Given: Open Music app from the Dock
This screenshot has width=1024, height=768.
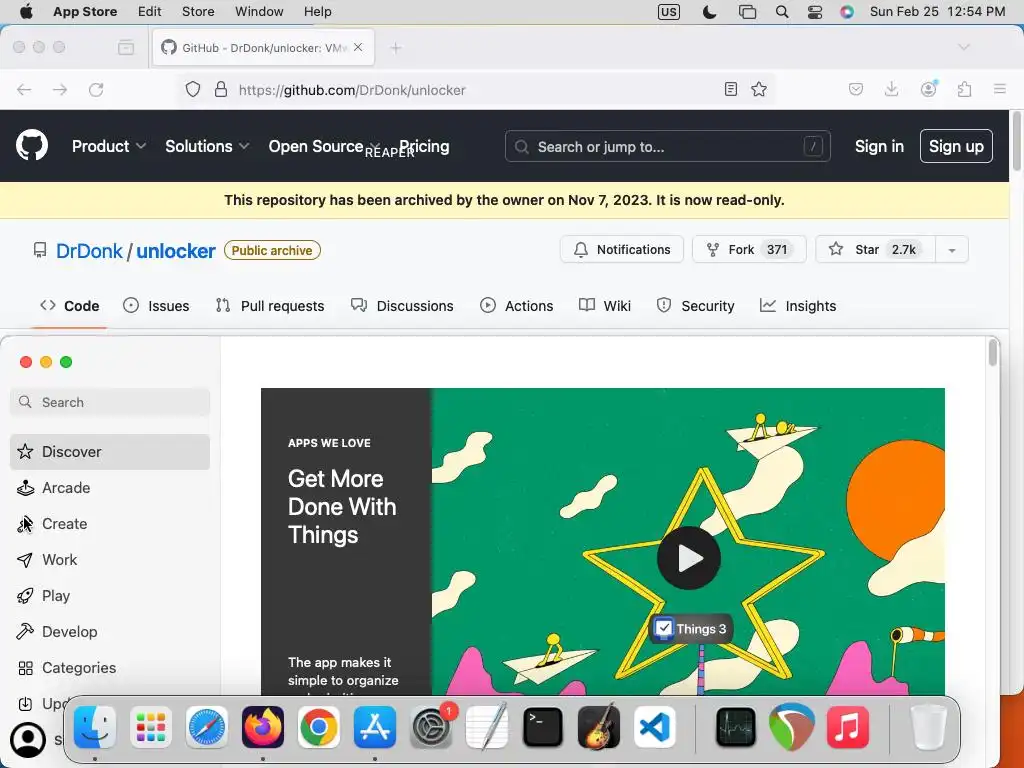Looking at the screenshot, I should tap(848, 727).
